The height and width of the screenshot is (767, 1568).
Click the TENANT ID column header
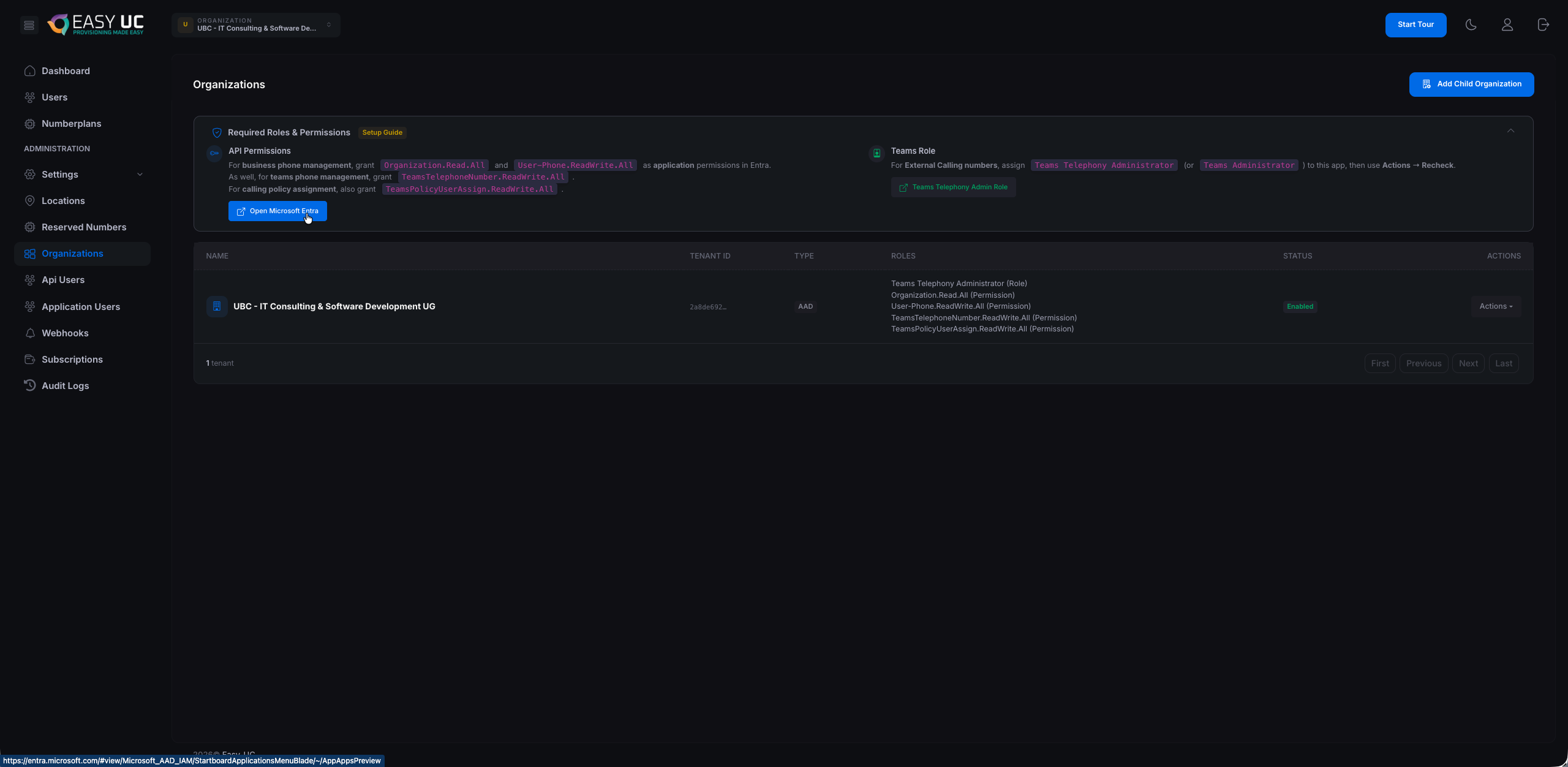(710, 256)
